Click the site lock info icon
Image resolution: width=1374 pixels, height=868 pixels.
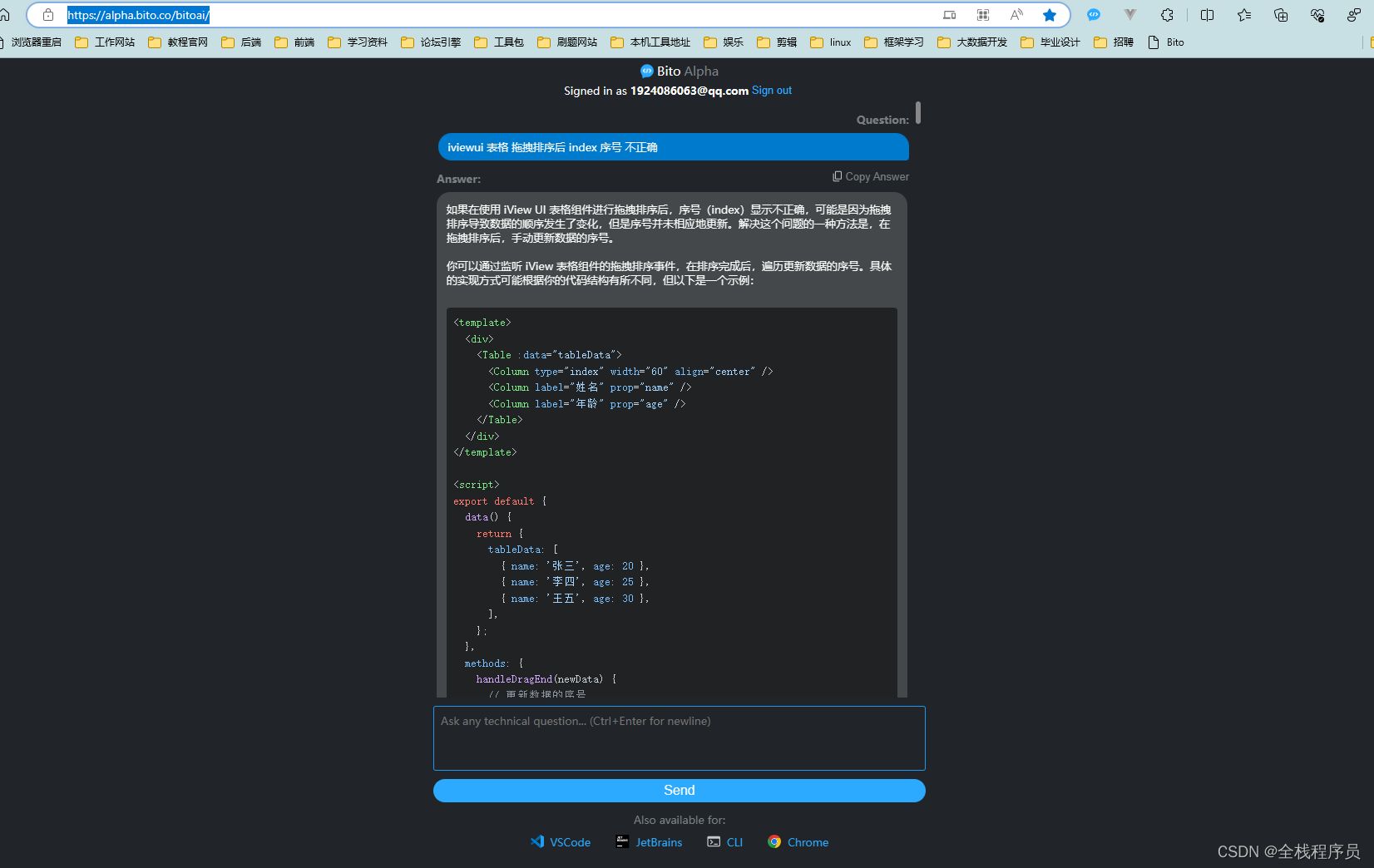click(48, 15)
